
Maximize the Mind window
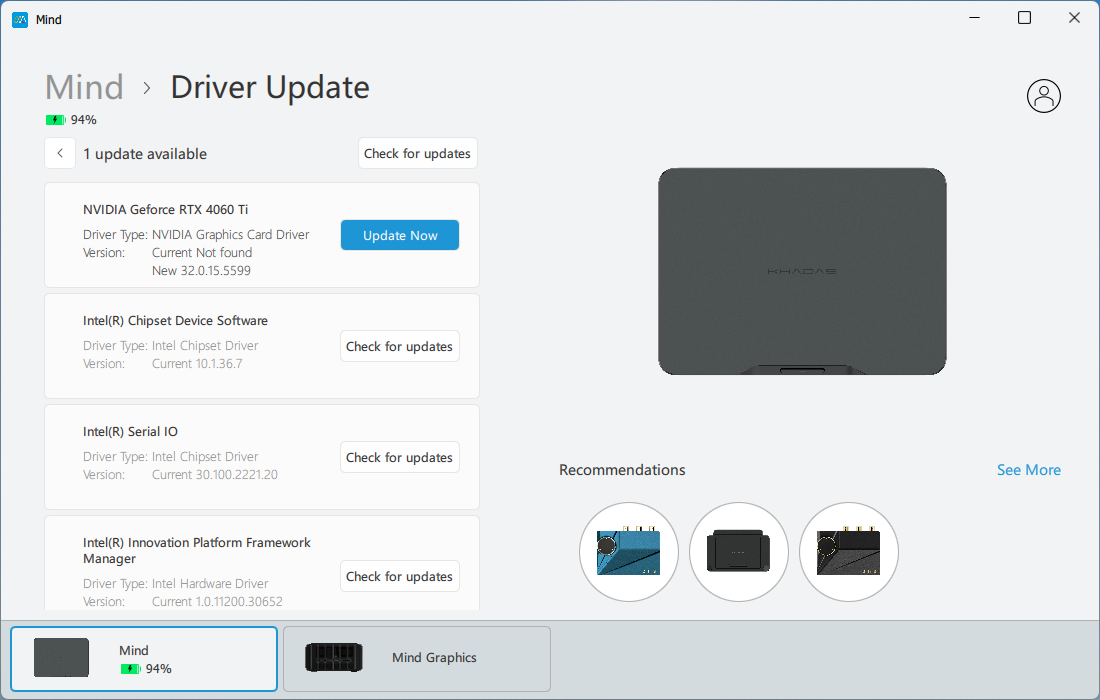(1024, 18)
